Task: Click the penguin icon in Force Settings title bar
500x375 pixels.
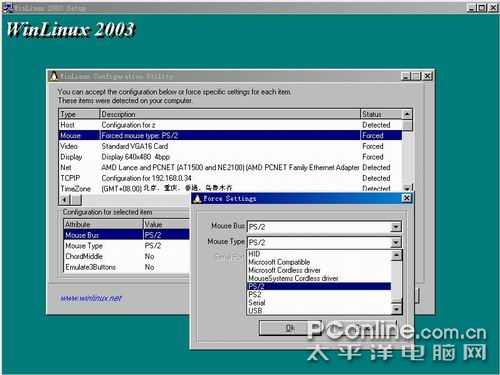Action: click(x=197, y=199)
